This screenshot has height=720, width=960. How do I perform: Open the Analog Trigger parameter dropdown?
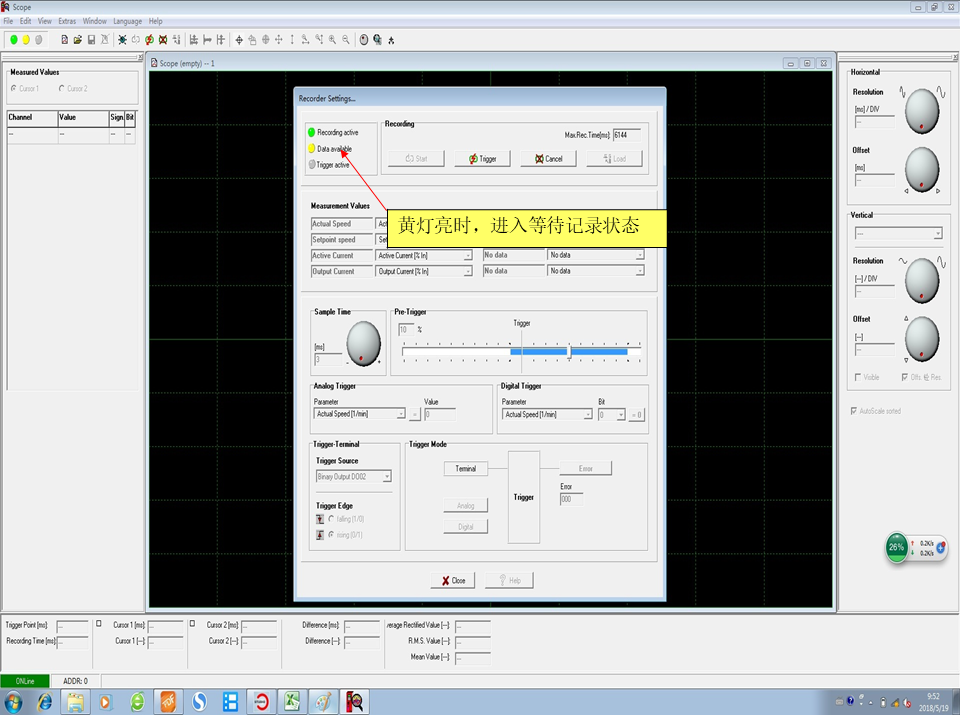tap(401, 414)
